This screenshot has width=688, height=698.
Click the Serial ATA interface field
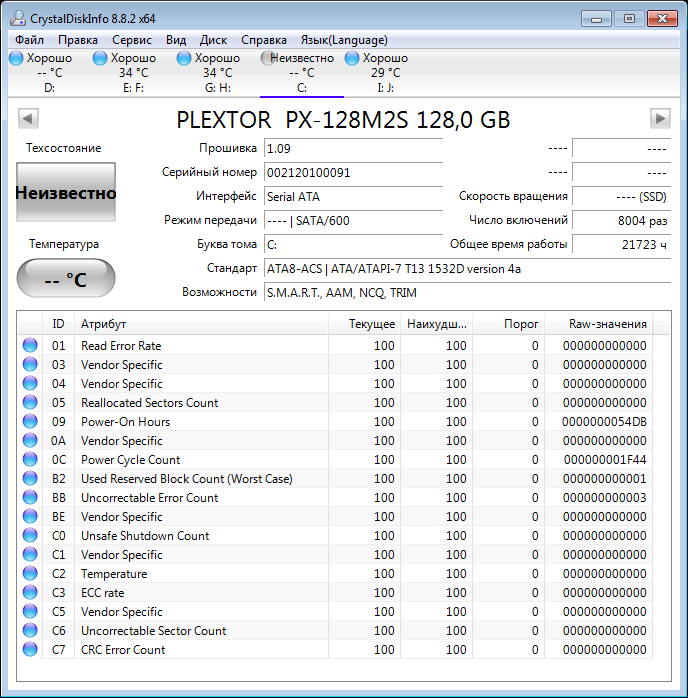tap(353, 197)
